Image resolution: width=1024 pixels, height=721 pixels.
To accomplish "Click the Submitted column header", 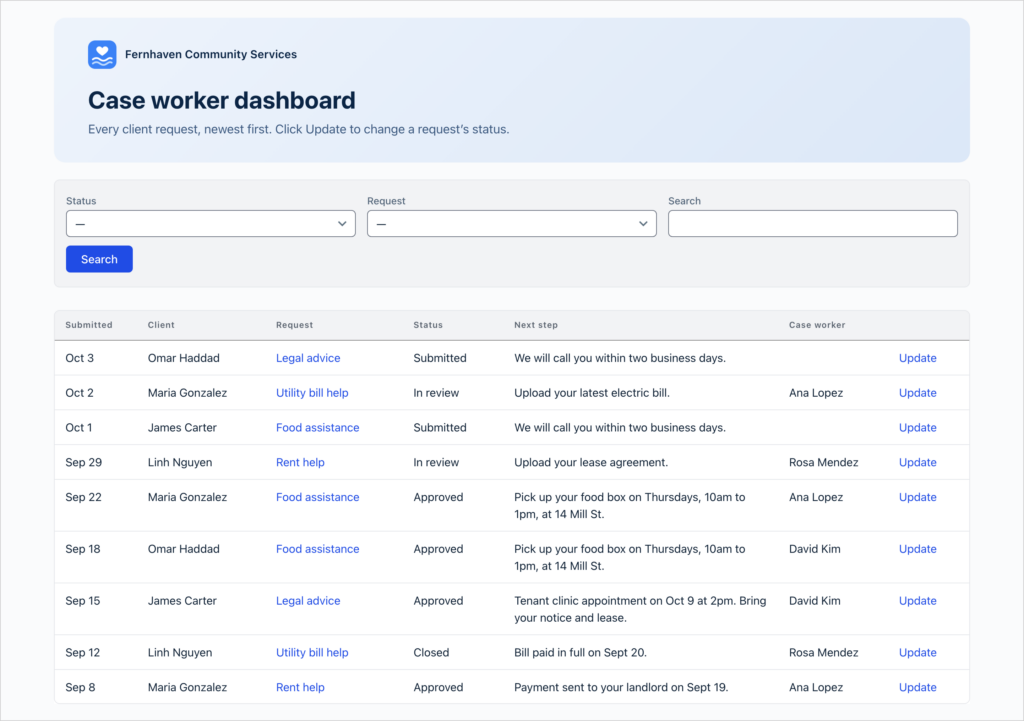I will coord(89,325).
